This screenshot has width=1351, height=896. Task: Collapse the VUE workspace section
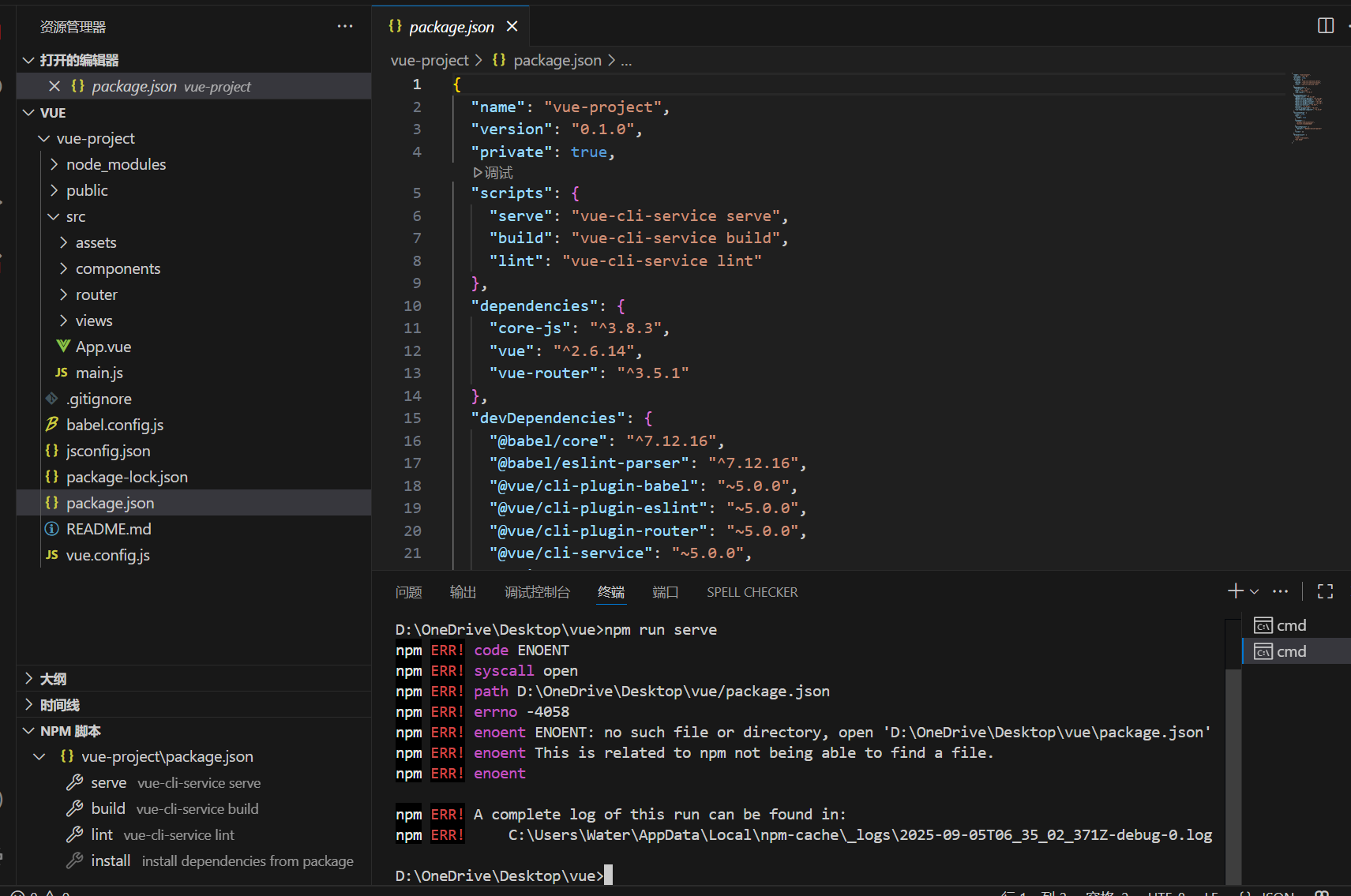[x=28, y=112]
